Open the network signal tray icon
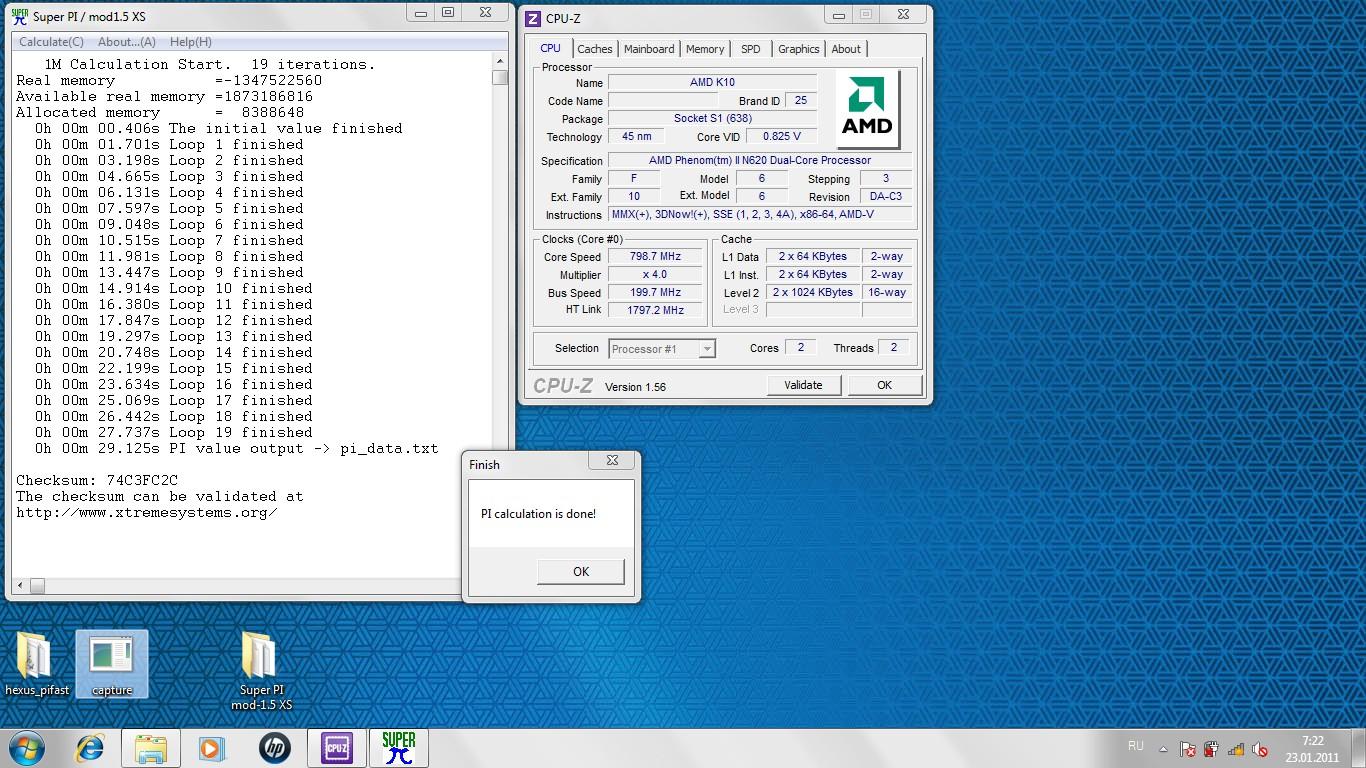 (1236, 749)
